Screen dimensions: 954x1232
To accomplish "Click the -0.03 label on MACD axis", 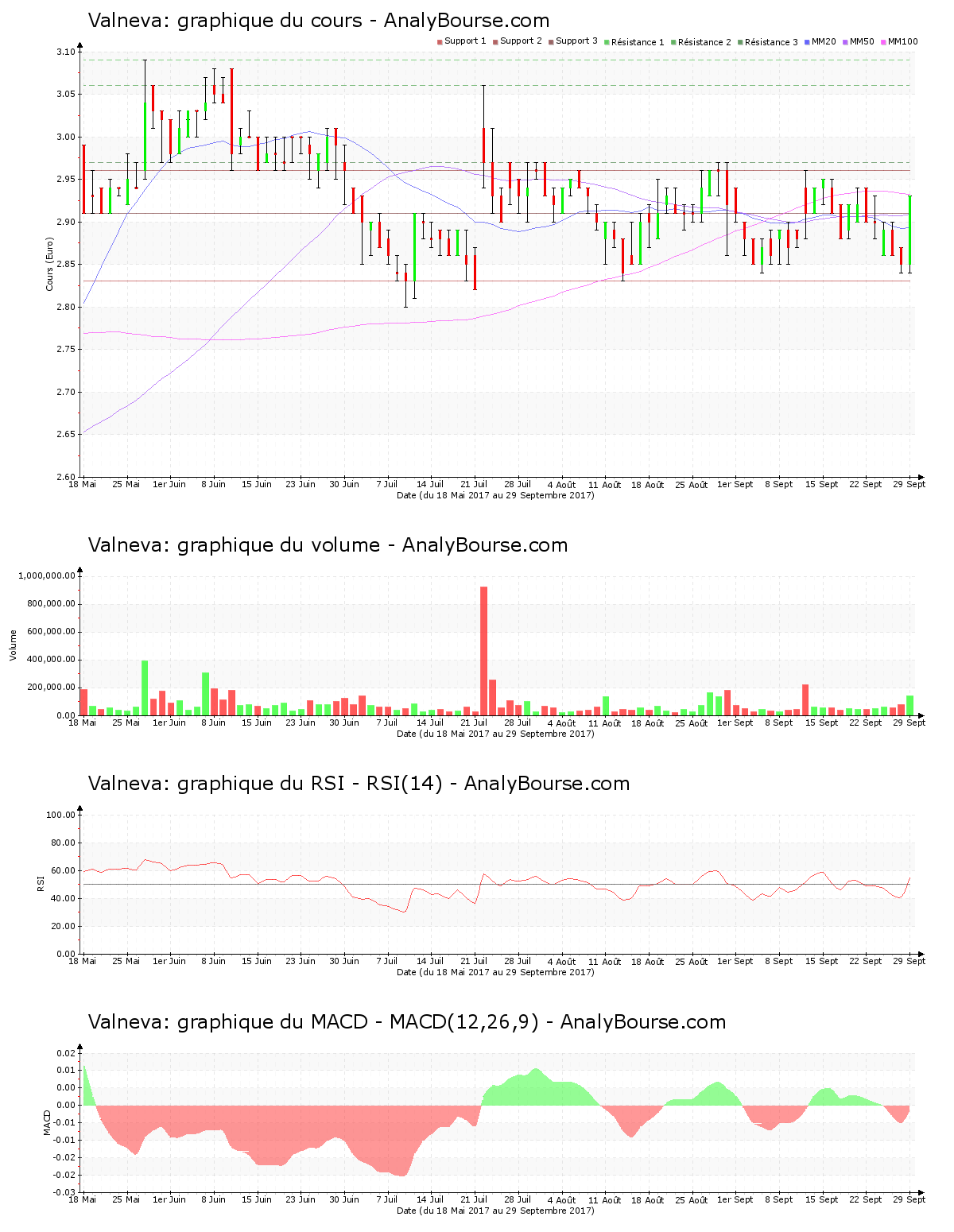I will [x=64, y=1192].
